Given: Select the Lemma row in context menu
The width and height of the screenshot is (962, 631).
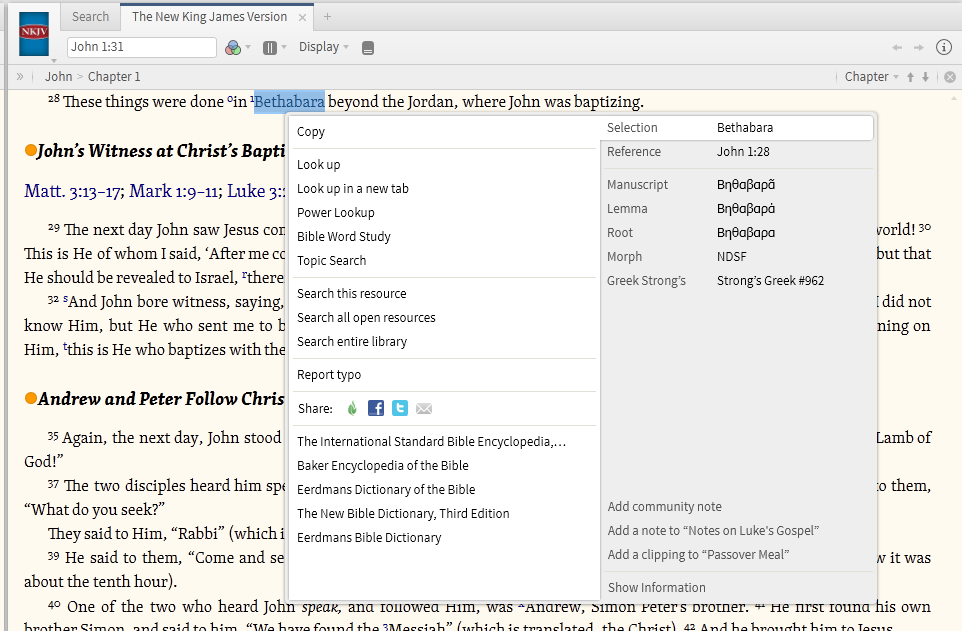Looking at the screenshot, I should tap(737, 209).
